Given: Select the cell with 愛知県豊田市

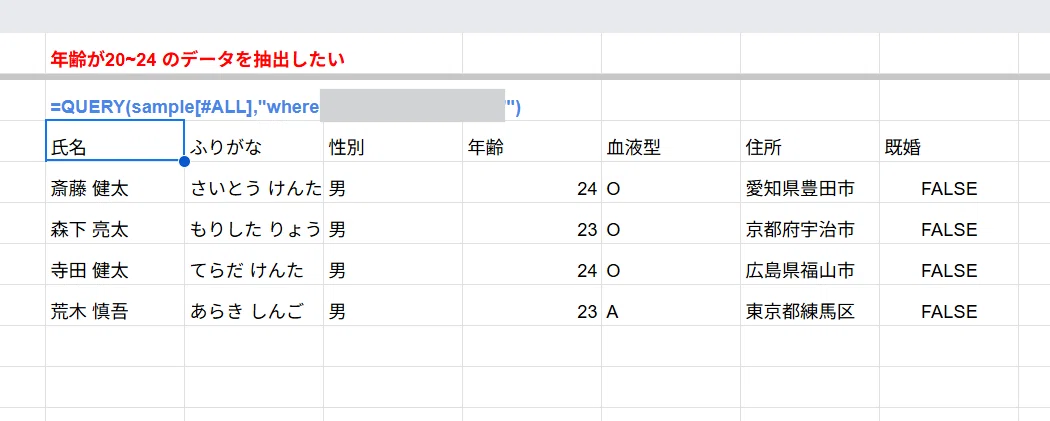Looking at the screenshot, I should [810, 182].
